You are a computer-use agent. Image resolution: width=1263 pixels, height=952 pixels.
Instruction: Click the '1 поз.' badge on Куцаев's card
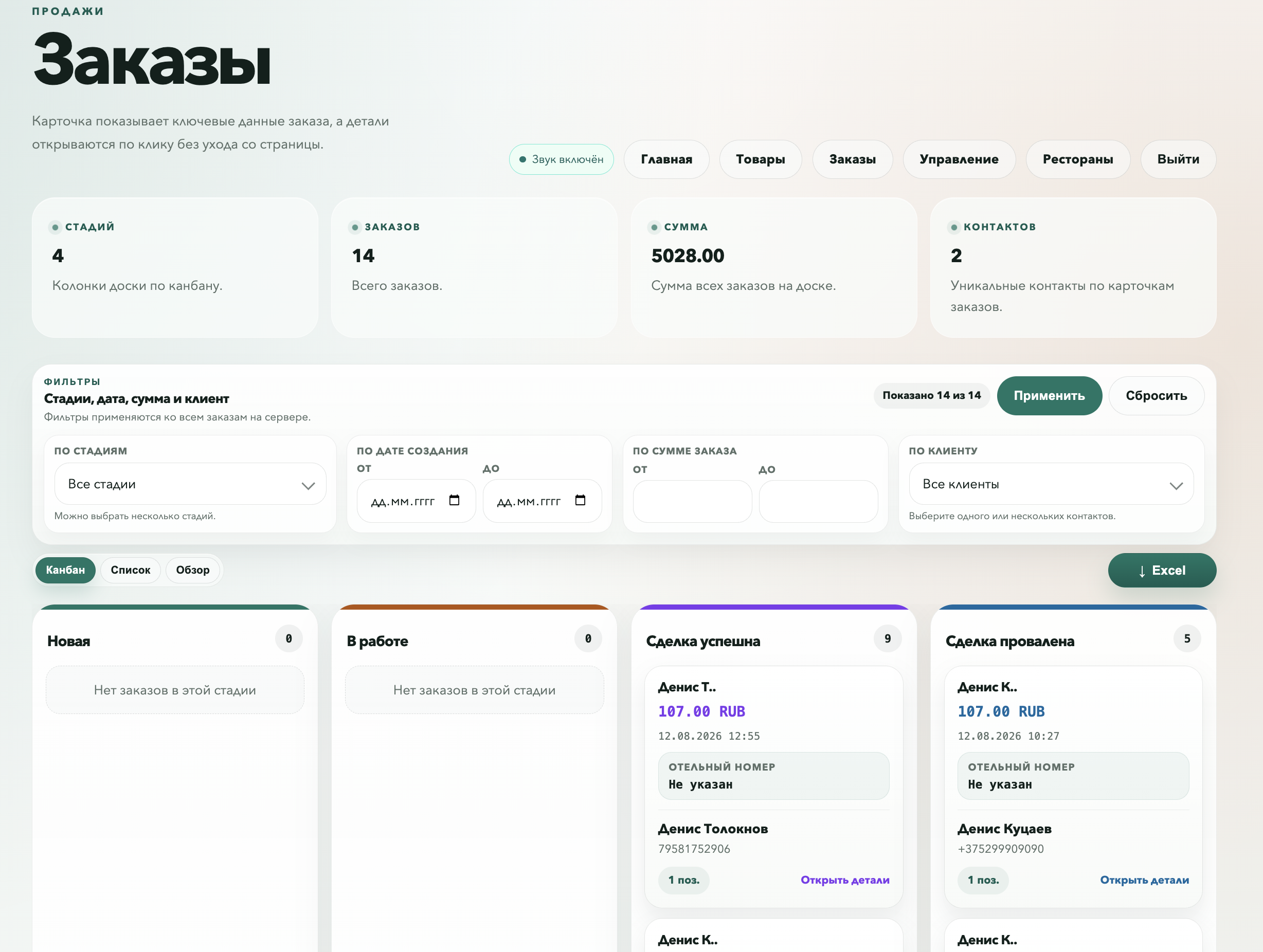tap(983, 880)
